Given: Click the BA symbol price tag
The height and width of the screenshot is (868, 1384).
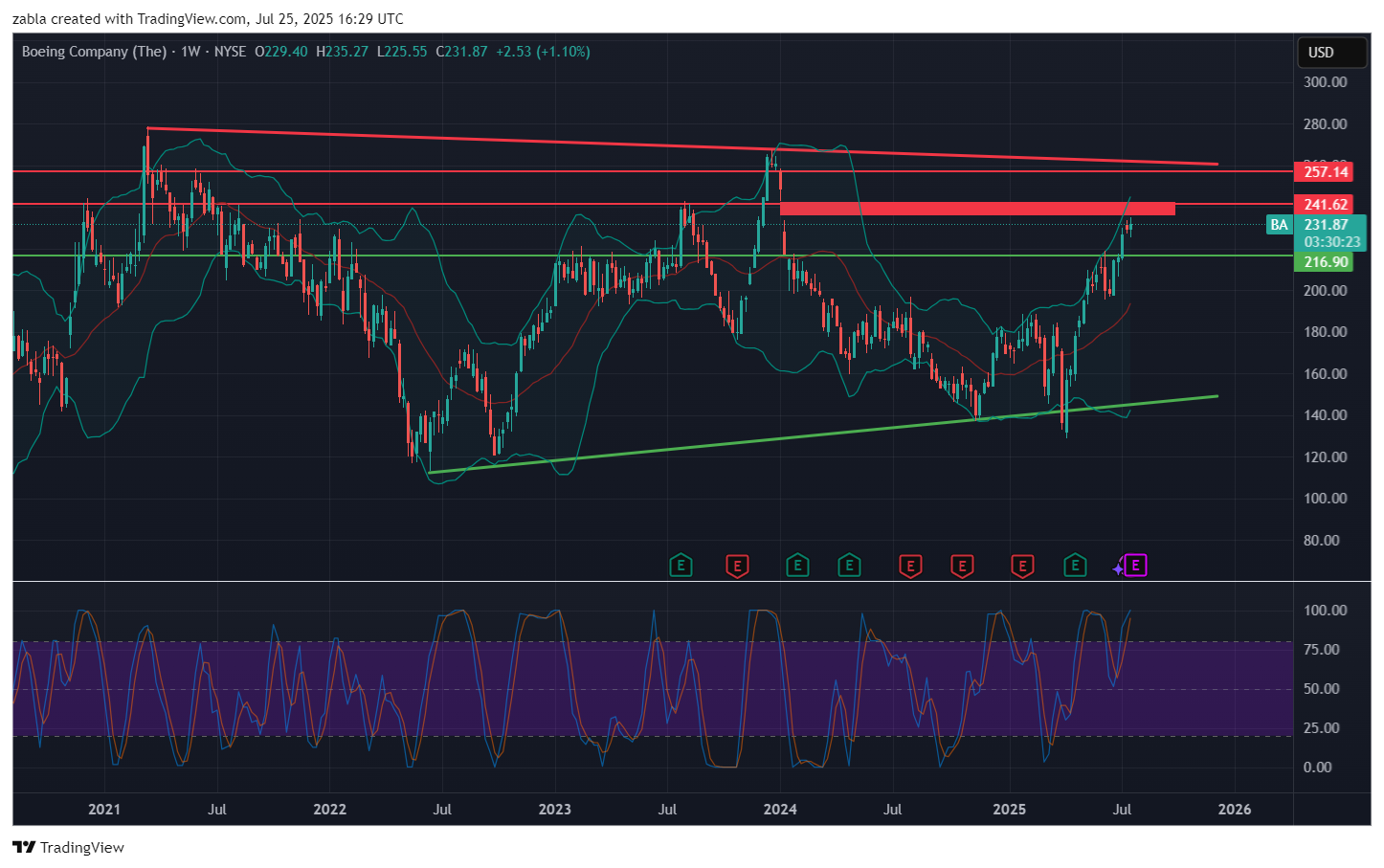Looking at the screenshot, I should 1279,225.
